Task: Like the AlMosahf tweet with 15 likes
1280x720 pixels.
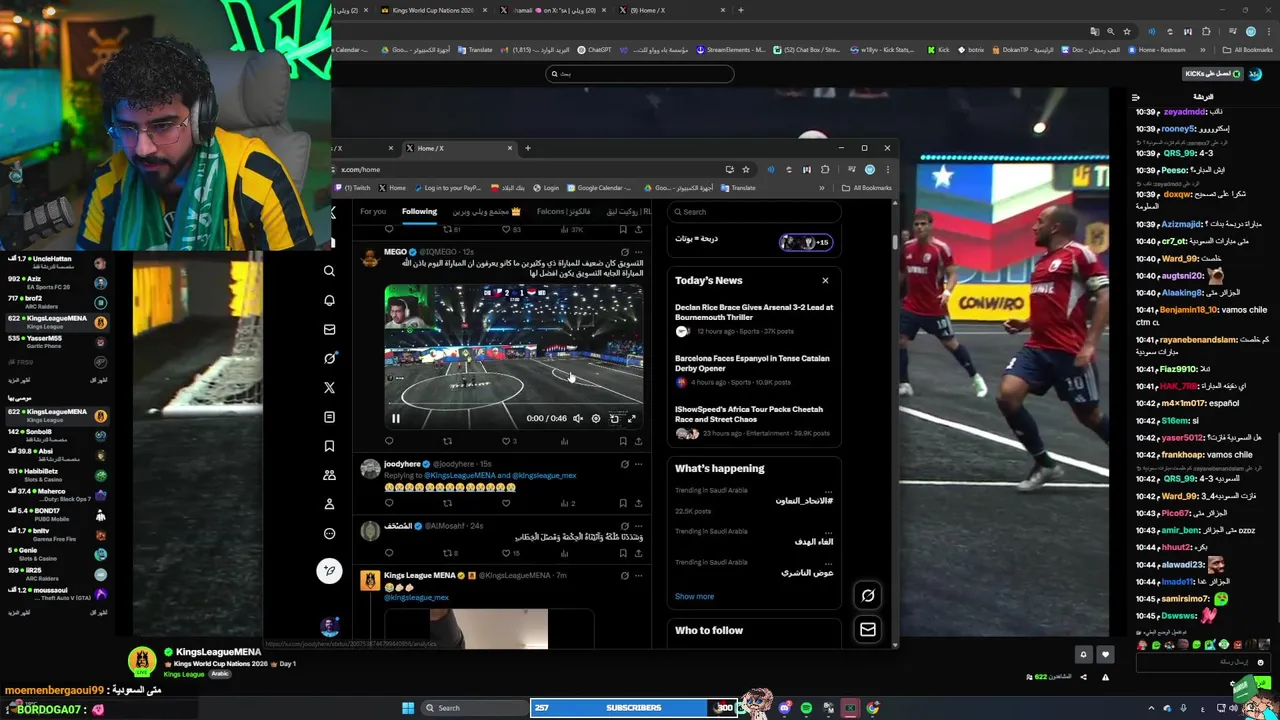Action: (x=510, y=553)
